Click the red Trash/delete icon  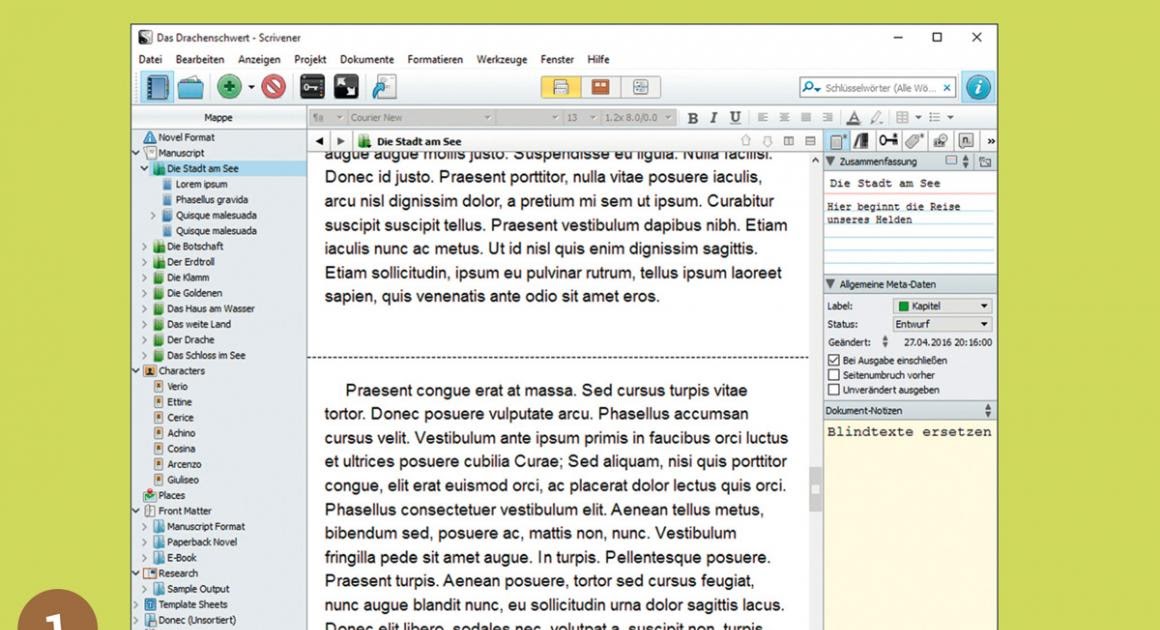click(x=274, y=87)
